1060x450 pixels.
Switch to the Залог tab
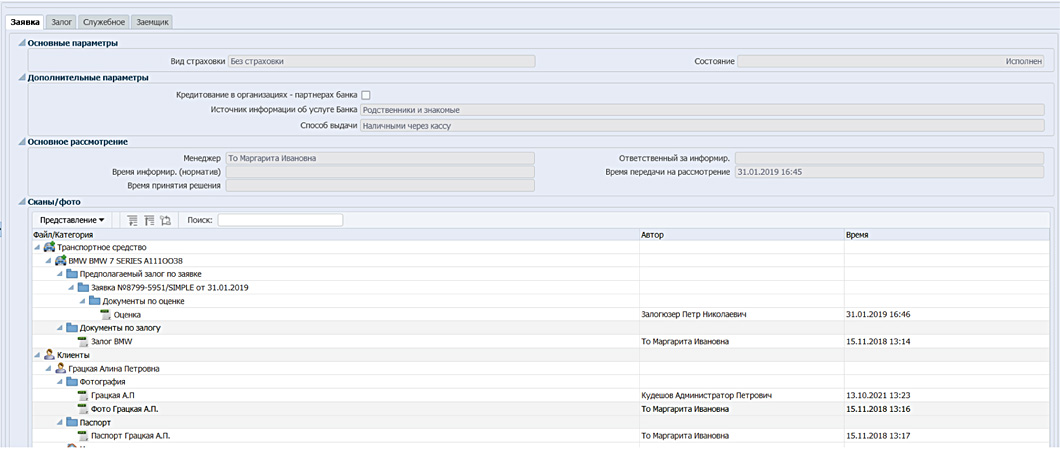[61, 20]
